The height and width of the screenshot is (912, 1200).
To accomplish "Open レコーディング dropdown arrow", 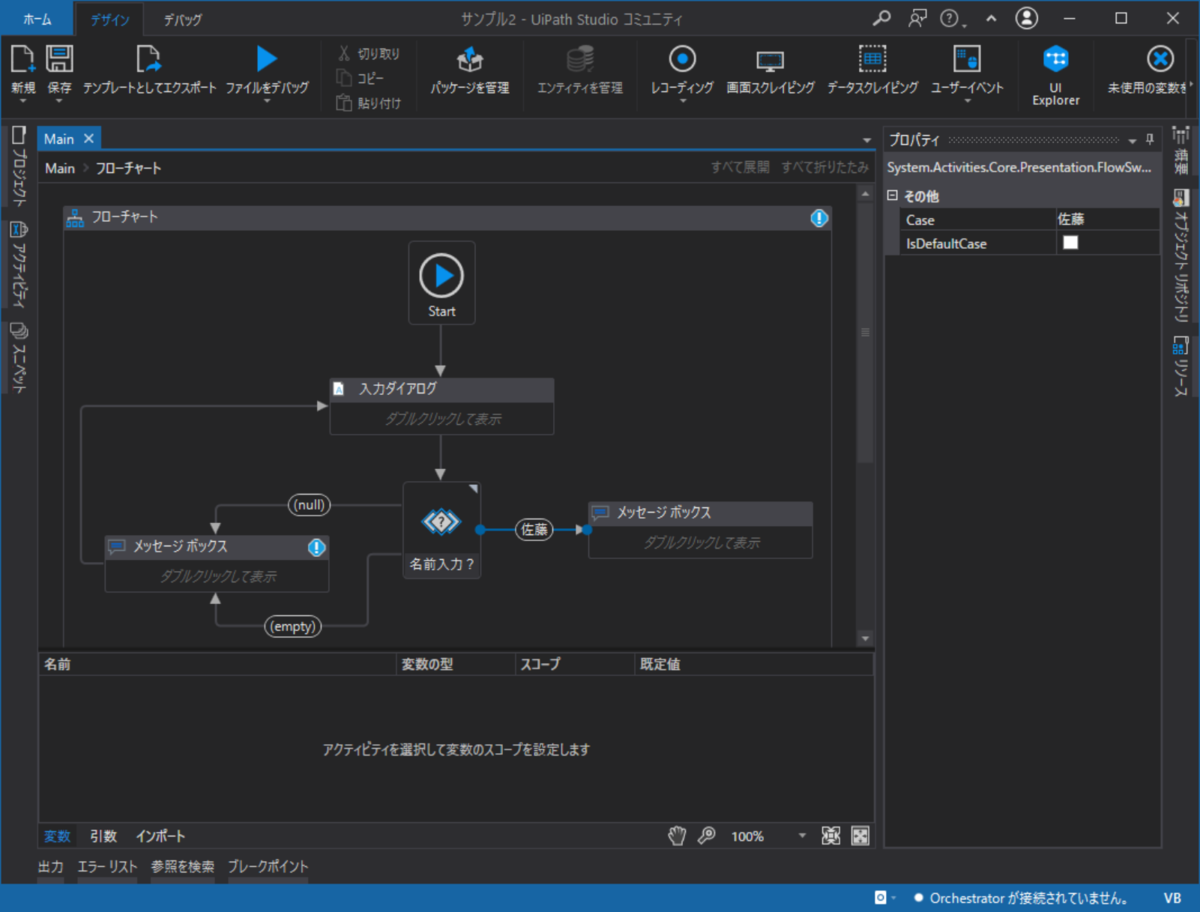I will pyautogui.click(x=682, y=101).
